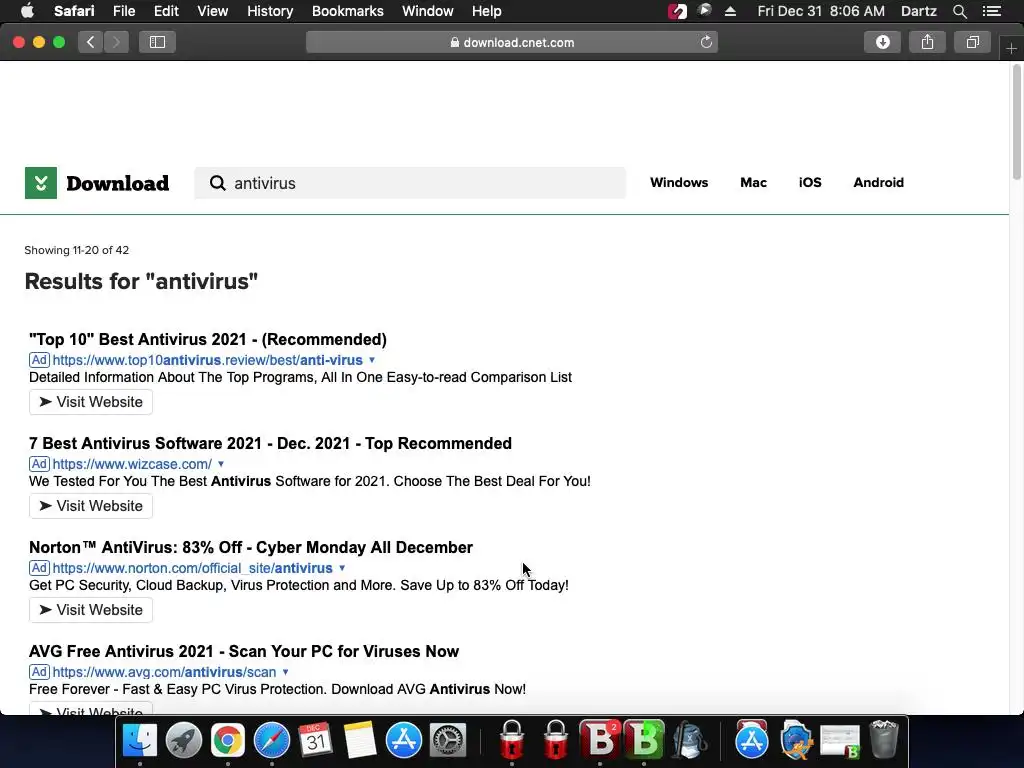Open Safari's Downloads popover
1024x768 pixels.
(x=882, y=42)
